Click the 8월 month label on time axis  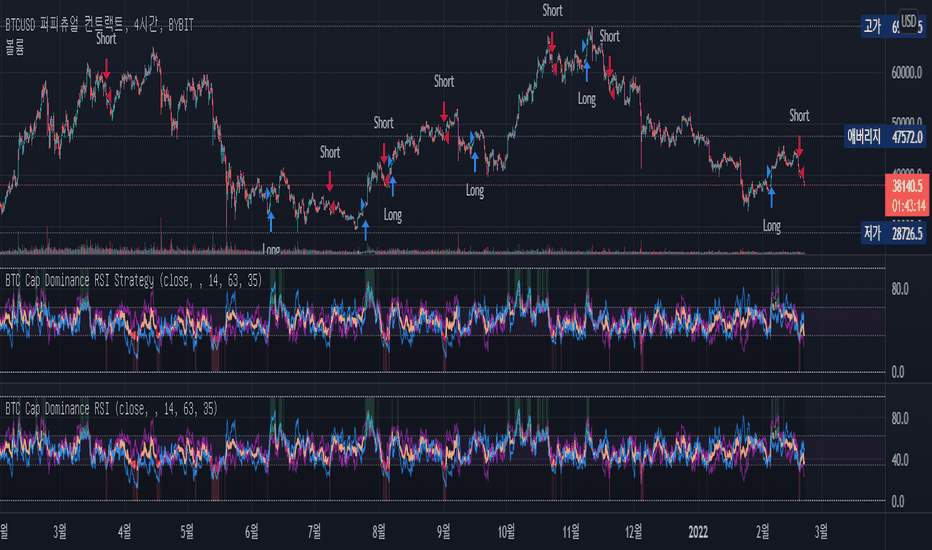379,532
